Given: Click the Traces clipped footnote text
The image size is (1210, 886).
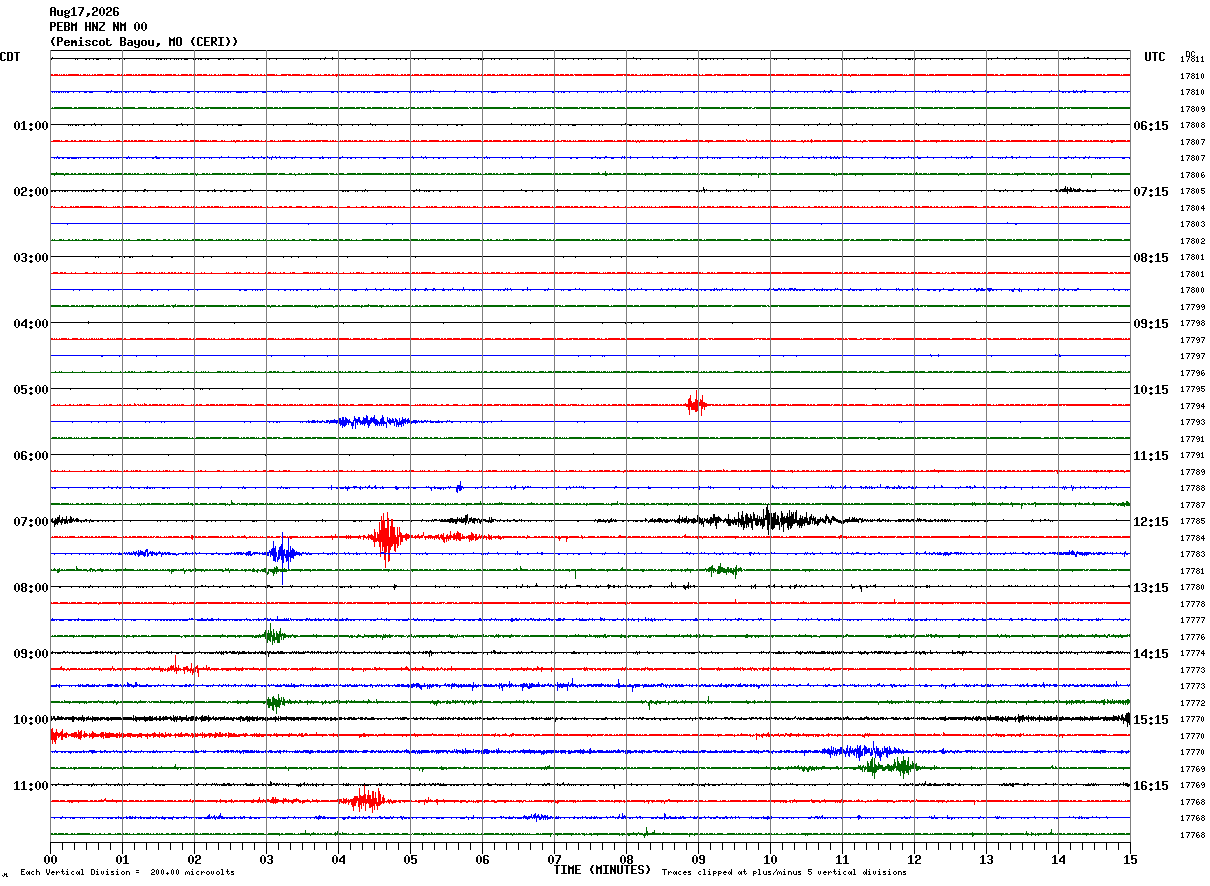Looking at the screenshot, I should (x=784, y=873).
